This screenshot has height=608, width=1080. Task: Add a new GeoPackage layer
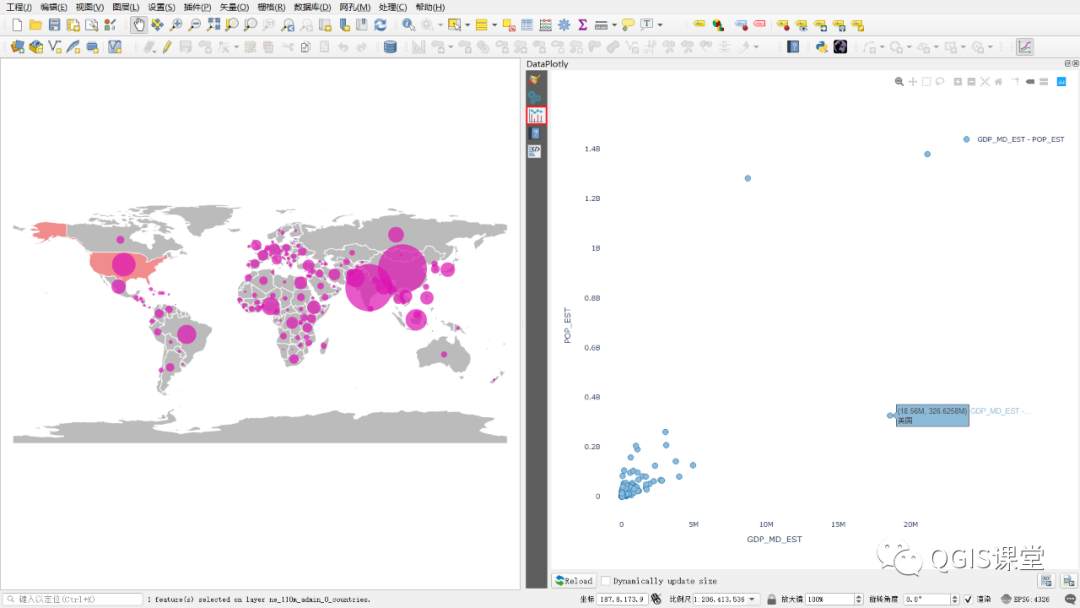(x=36, y=47)
